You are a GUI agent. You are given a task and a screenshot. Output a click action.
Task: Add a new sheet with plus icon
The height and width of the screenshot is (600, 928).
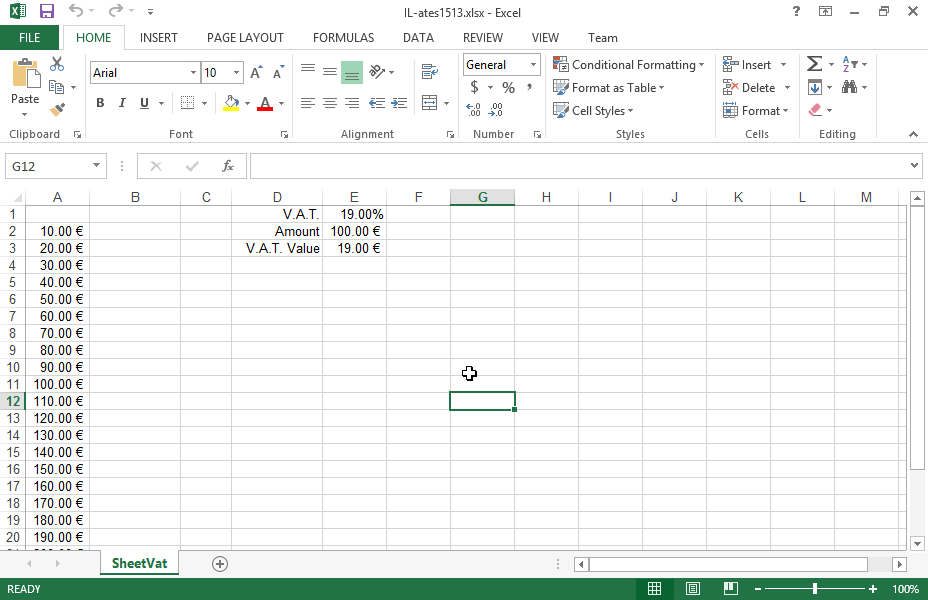click(220, 564)
